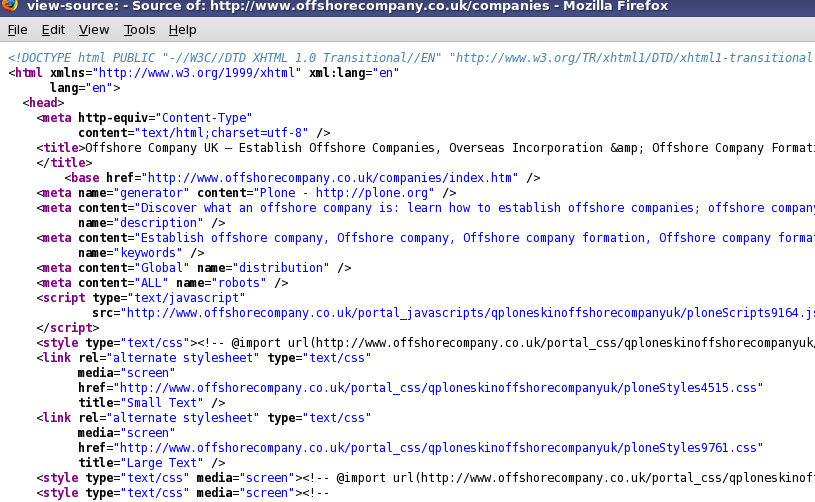Click the xmlns value http://www.w3.org/1999/xhtml
Screen dimensions: 815x502
pos(196,73)
